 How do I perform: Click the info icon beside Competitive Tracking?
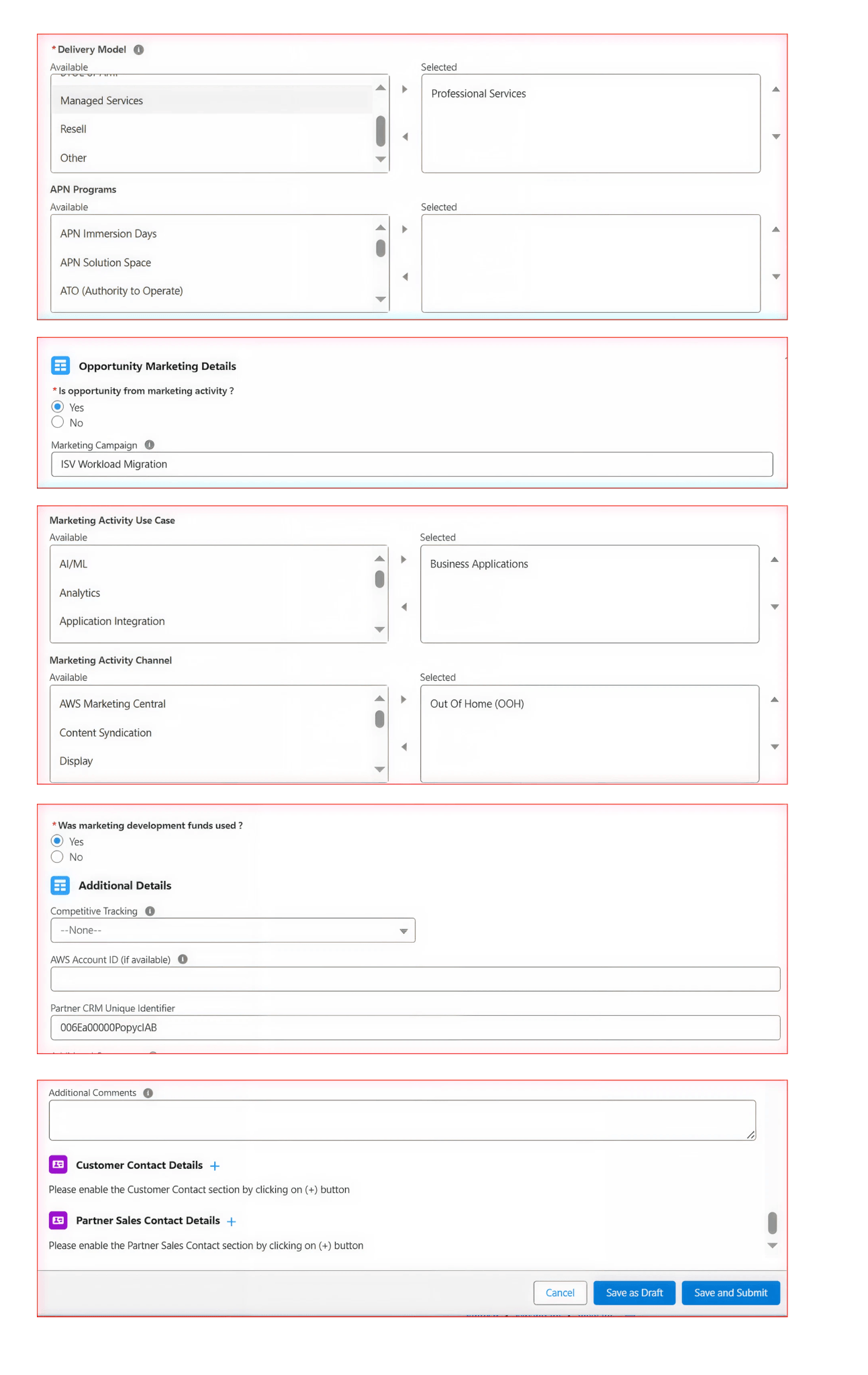pyautogui.click(x=149, y=910)
